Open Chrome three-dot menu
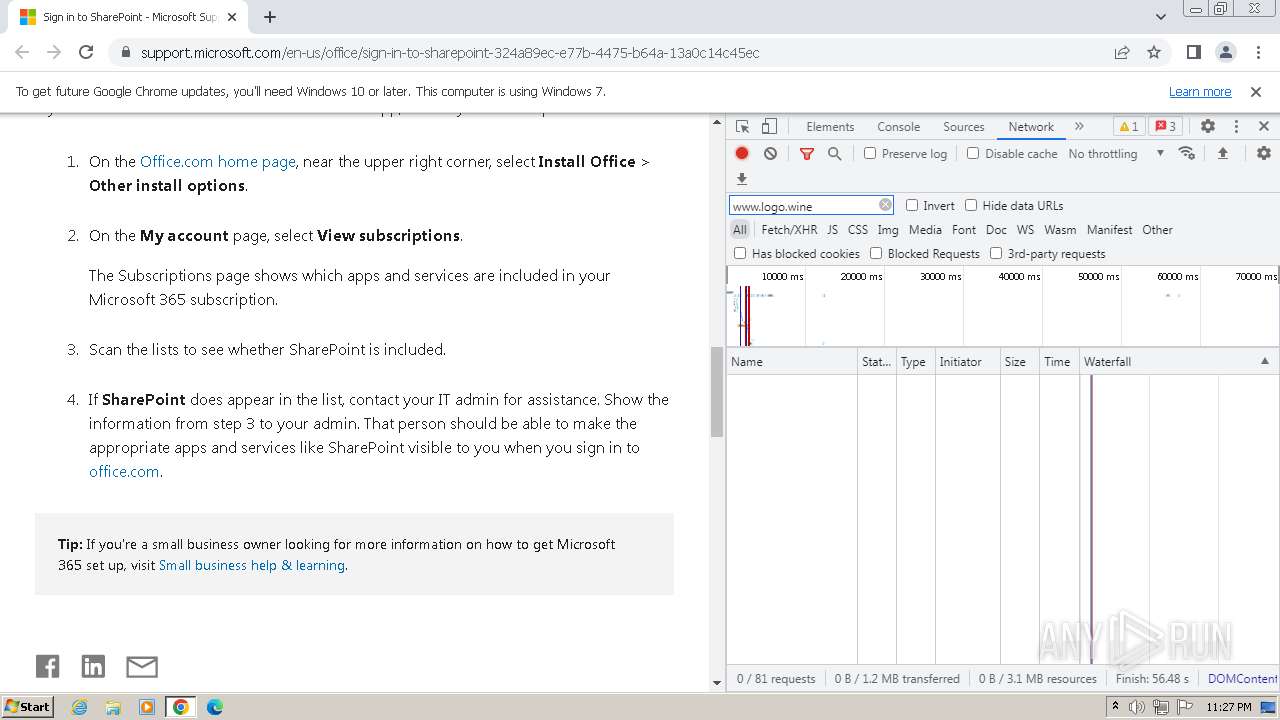 click(x=1257, y=53)
